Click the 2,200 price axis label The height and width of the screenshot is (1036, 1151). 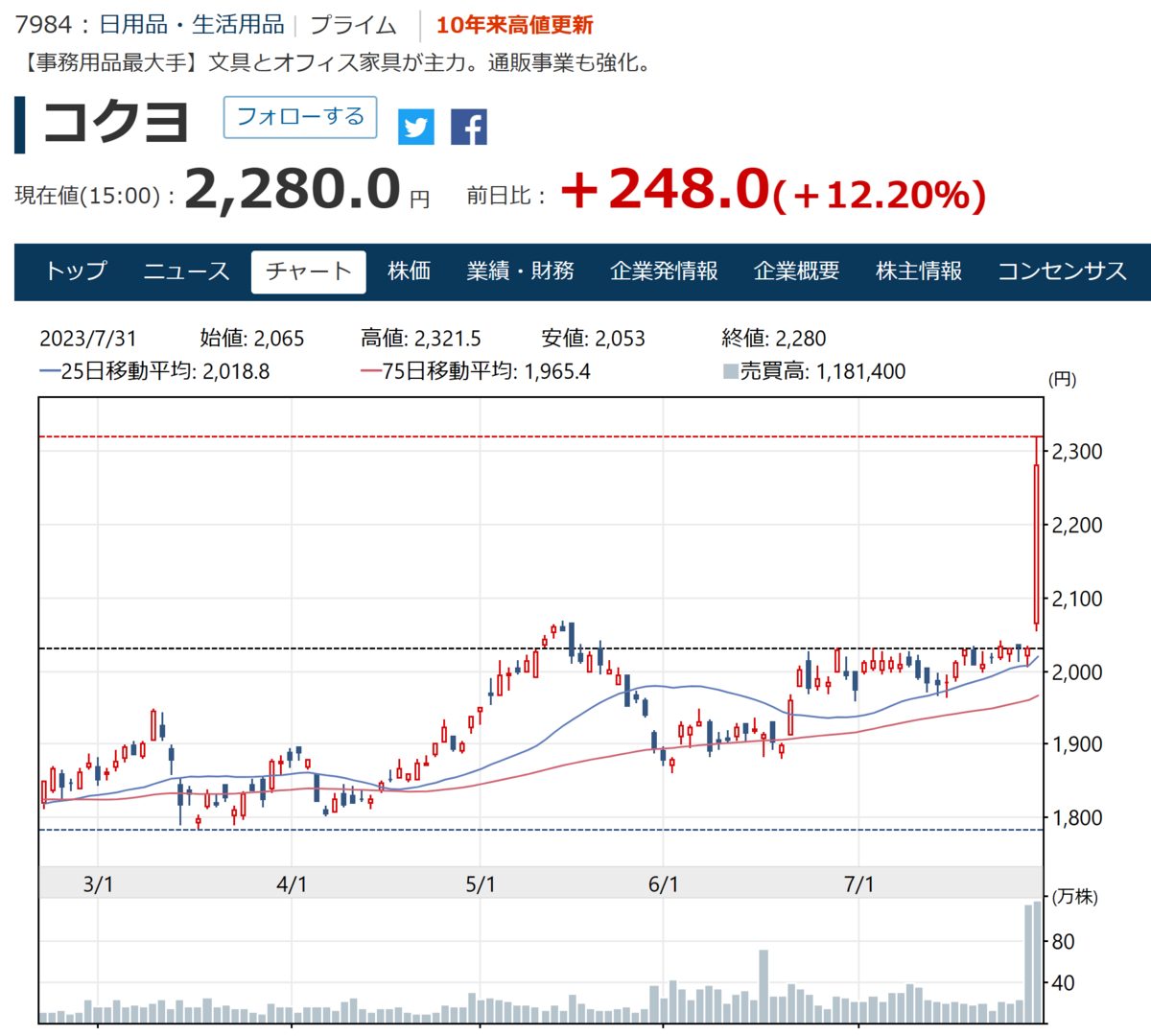1077,526
